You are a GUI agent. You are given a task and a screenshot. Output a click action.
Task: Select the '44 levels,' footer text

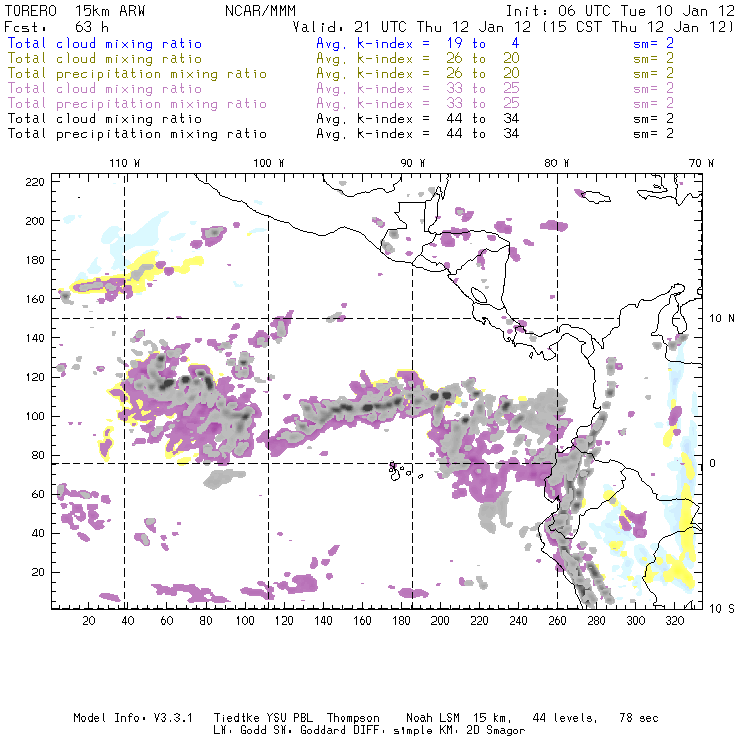pyautogui.click(x=565, y=718)
